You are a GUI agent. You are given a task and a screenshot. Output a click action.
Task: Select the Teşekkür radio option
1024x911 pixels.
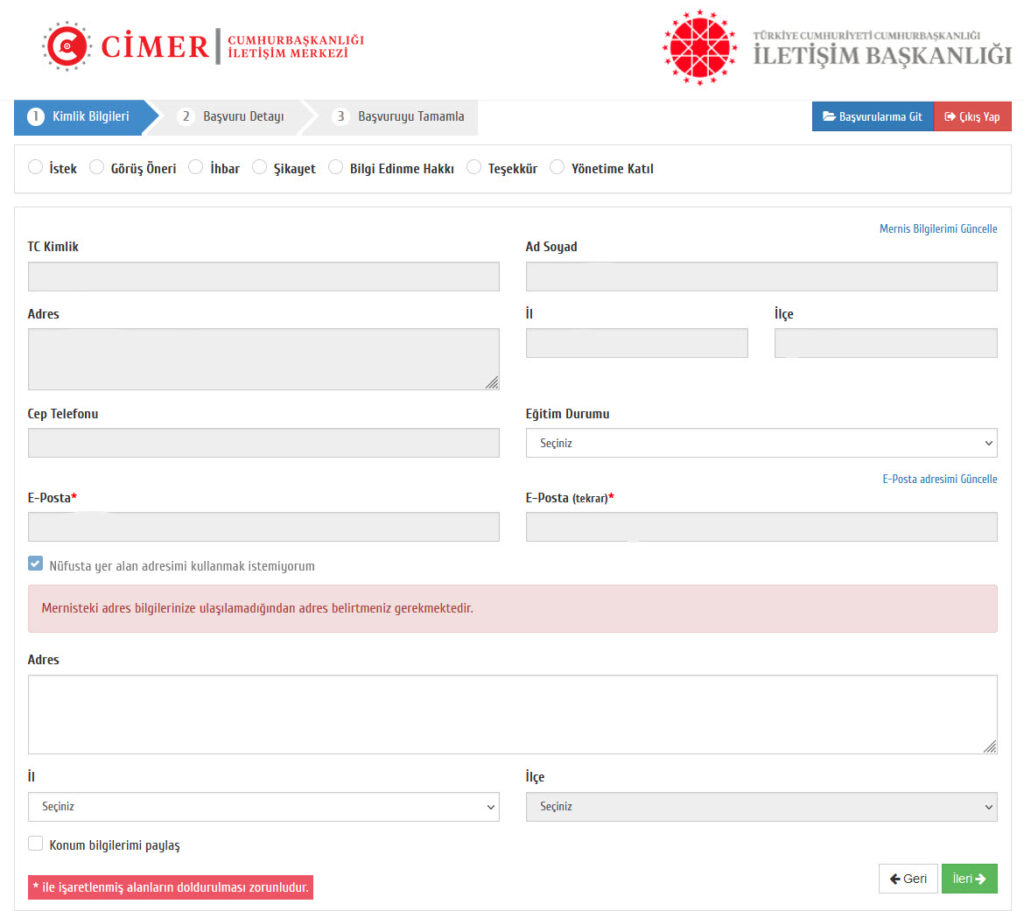click(474, 168)
